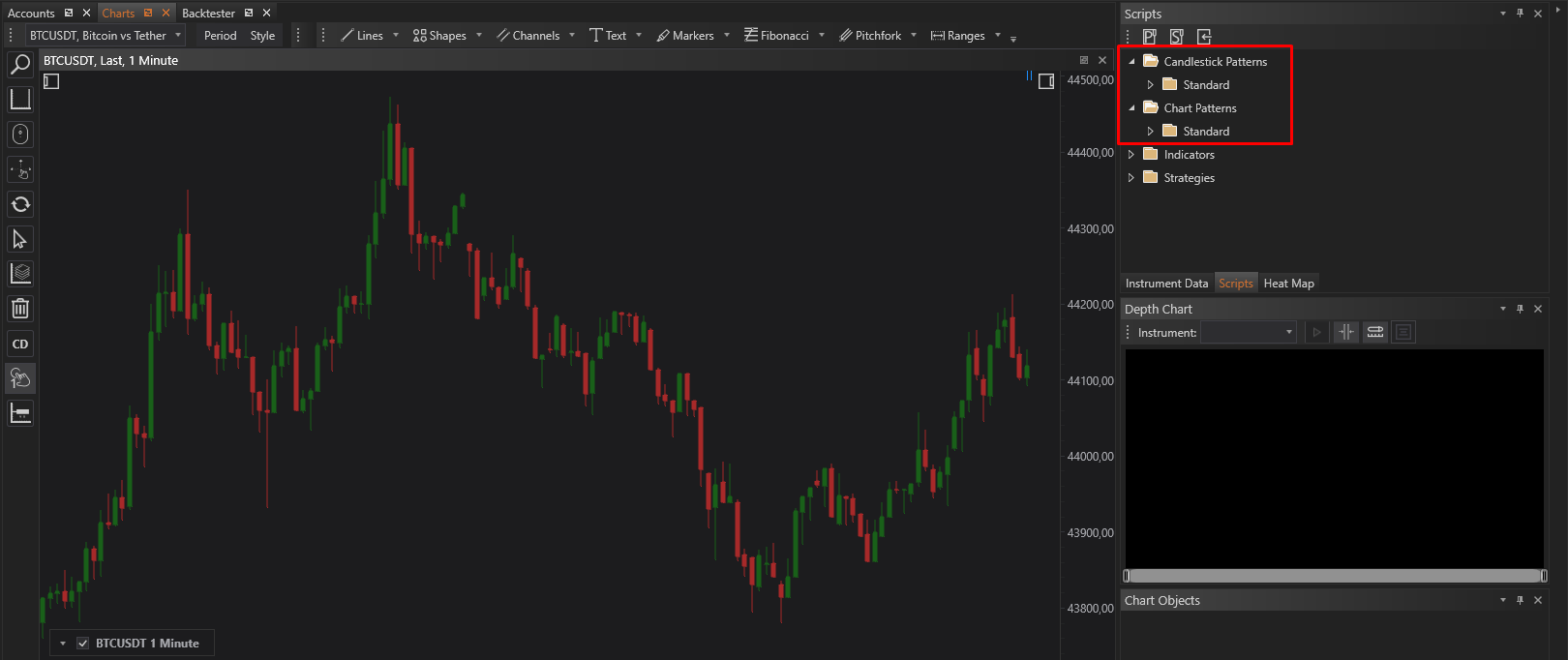This screenshot has width=1568, height=660.
Task: Pin the Depth Chart panel
Action: [x=1520, y=309]
